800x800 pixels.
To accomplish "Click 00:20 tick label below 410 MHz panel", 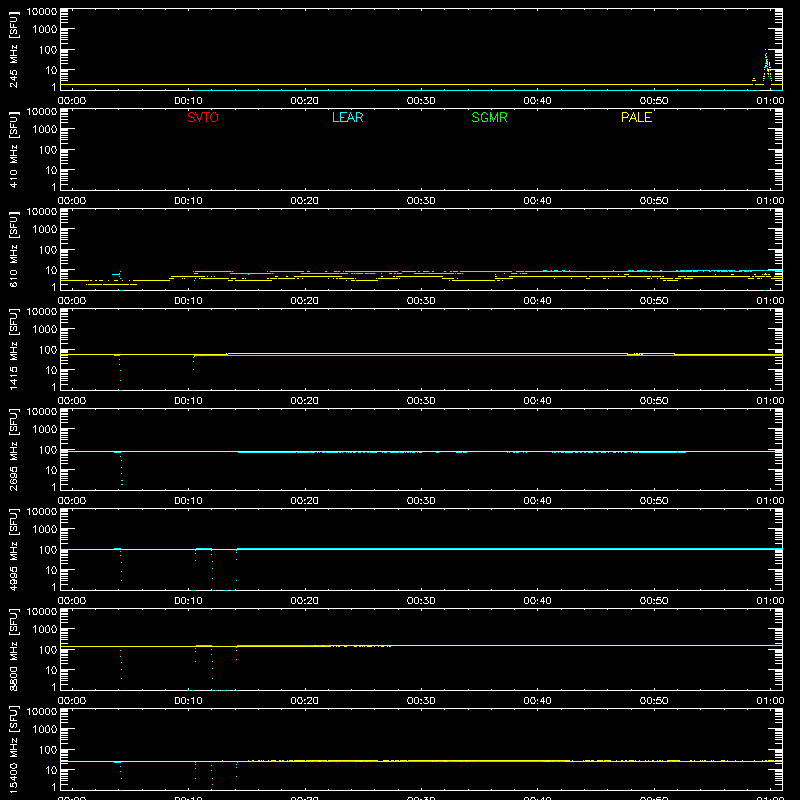I will pyautogui.click(x=305, y=201).
